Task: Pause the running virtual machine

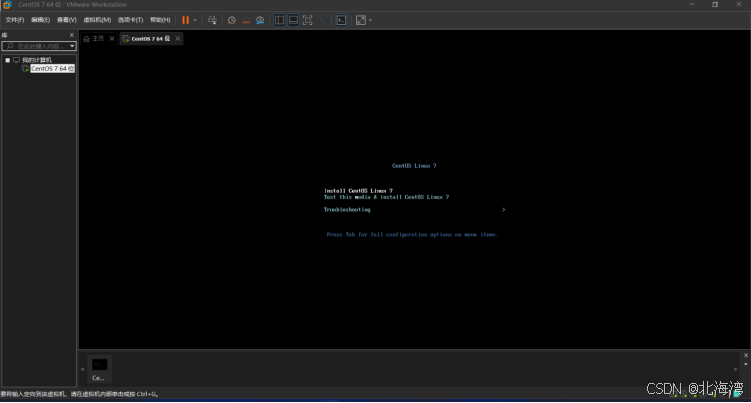Action: (x=185, y=20)
